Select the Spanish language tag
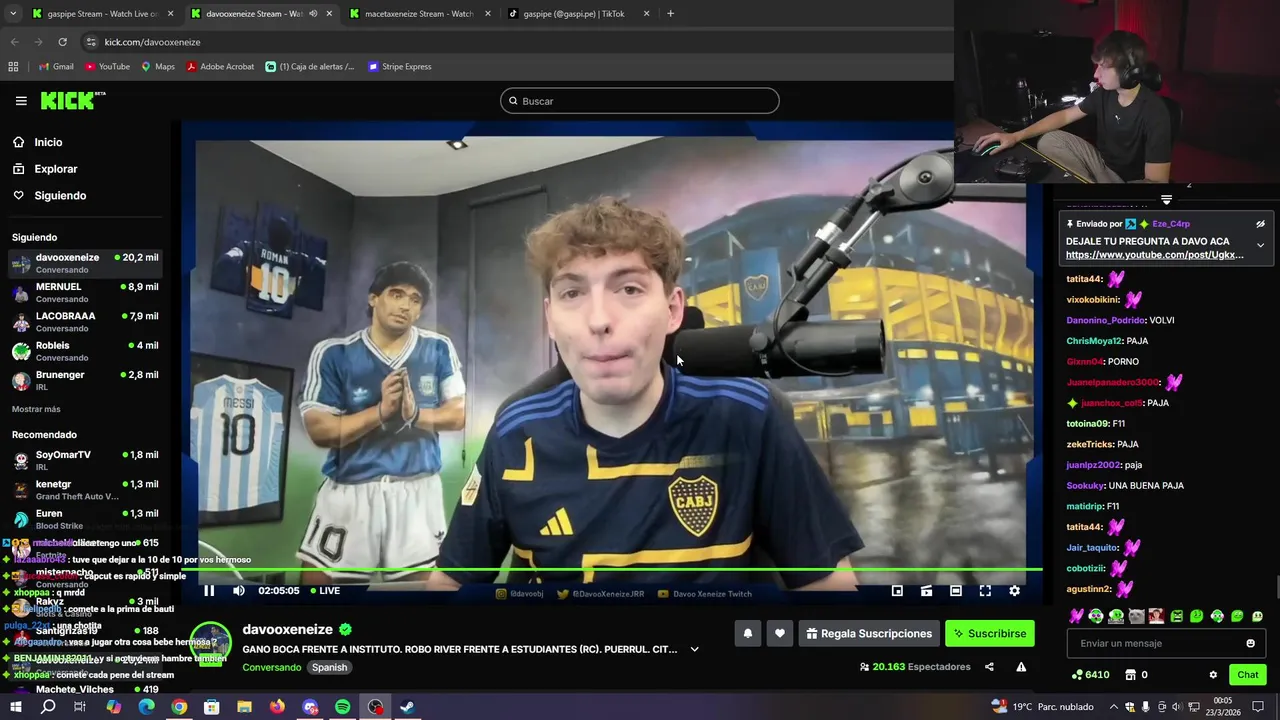Viewport: 1280px width, 720px height. coord(329,667)
